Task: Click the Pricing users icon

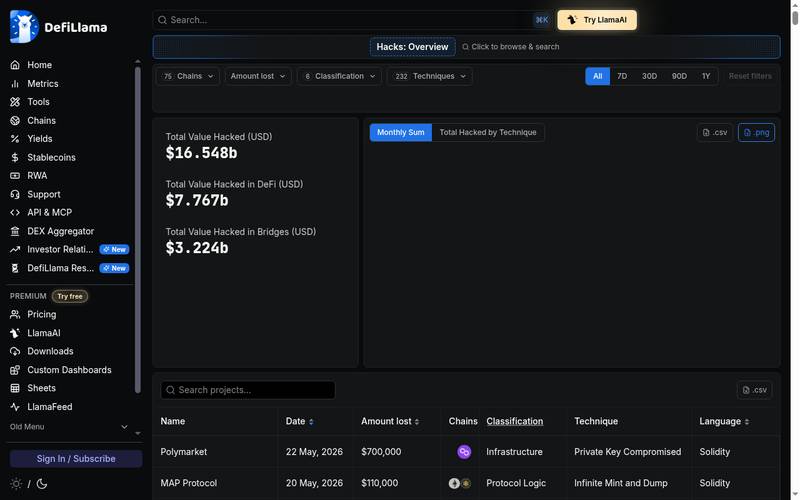Action: pos(15,314)
